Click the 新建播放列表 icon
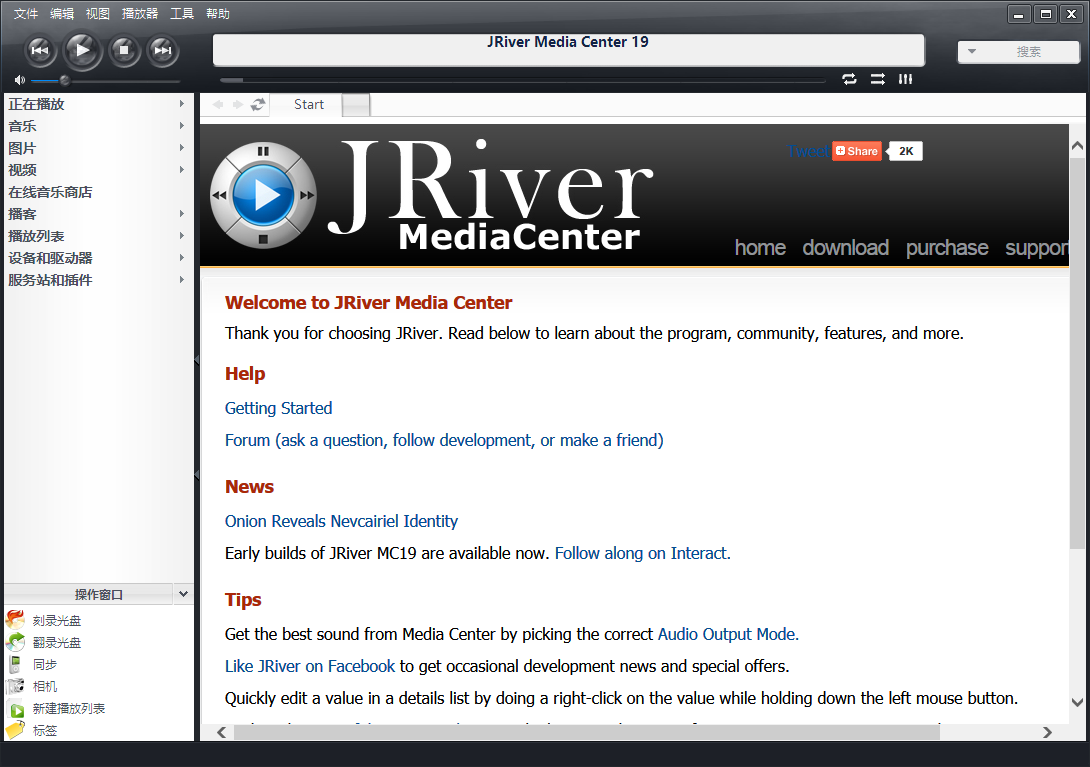The height and width of the screenshot is (767, 1090). tap(15, 709)
